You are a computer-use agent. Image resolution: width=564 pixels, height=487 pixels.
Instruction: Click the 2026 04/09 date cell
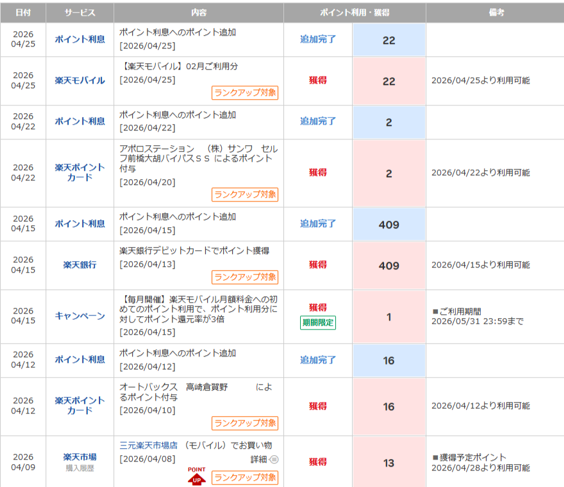click(x=23, y=462)
